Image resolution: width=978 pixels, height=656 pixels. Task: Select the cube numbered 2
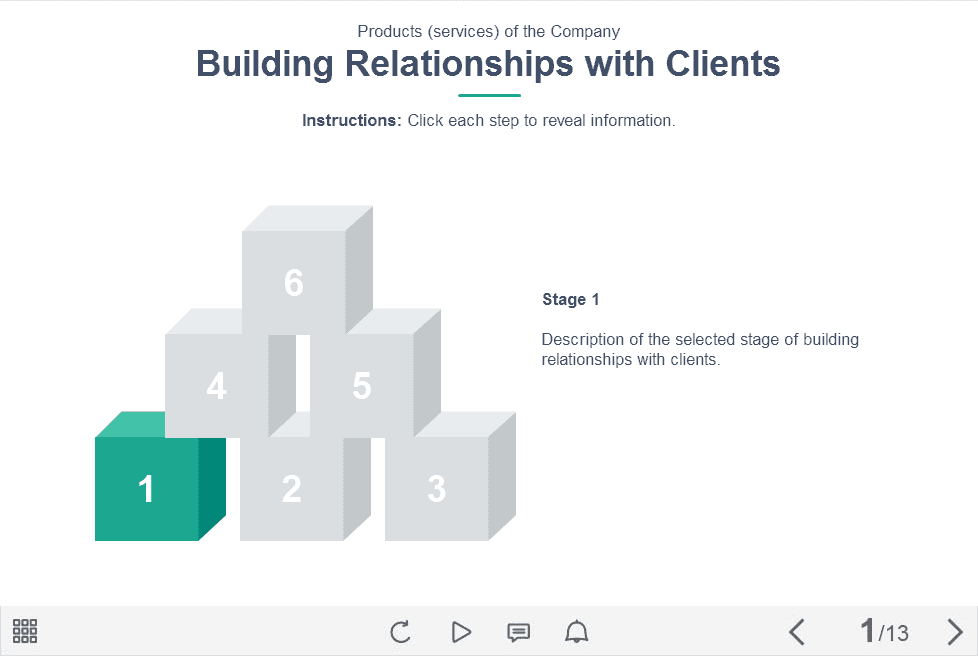coord(291,488)
